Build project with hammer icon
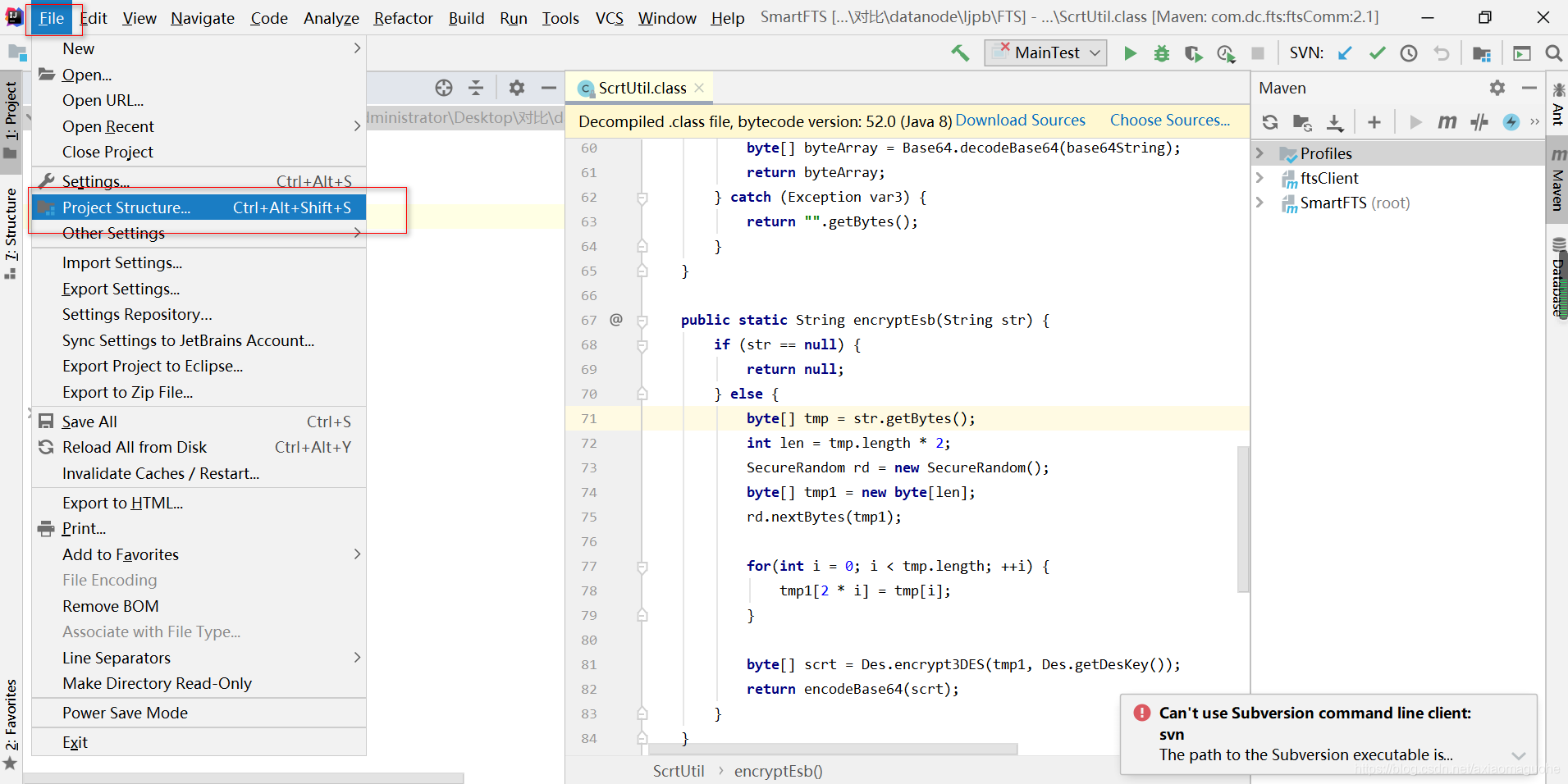1568x784 pixels. (959, 53)
